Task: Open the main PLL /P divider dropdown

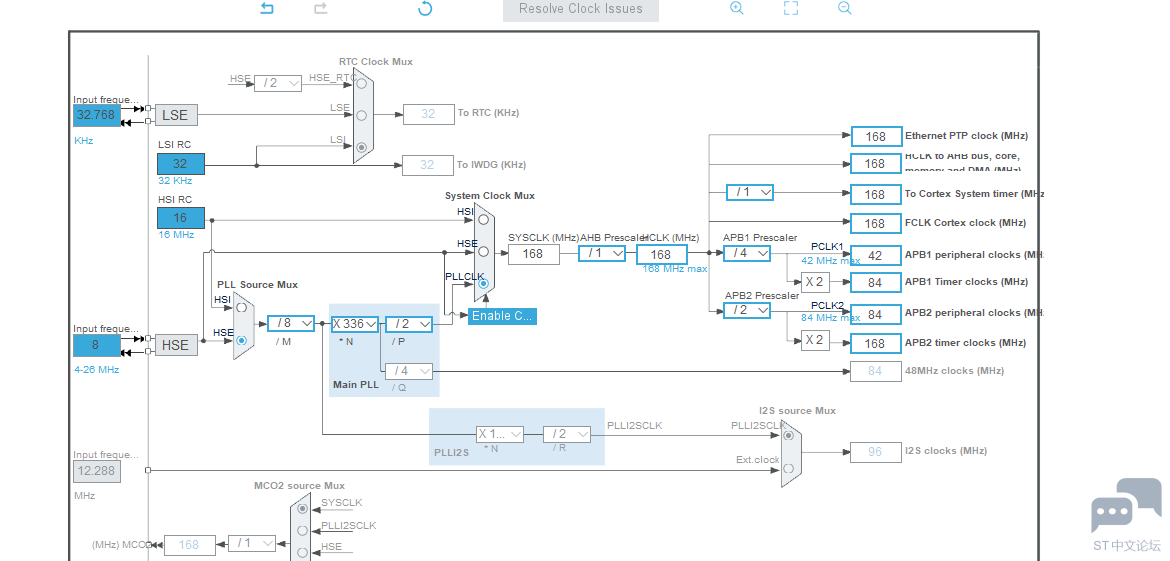Action: 409,324
